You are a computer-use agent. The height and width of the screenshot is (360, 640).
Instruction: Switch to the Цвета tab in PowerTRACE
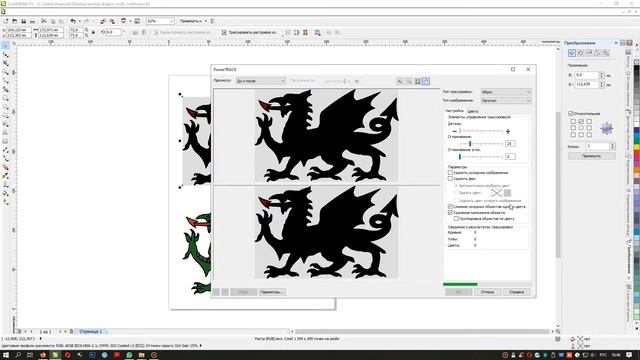point(472,111)
